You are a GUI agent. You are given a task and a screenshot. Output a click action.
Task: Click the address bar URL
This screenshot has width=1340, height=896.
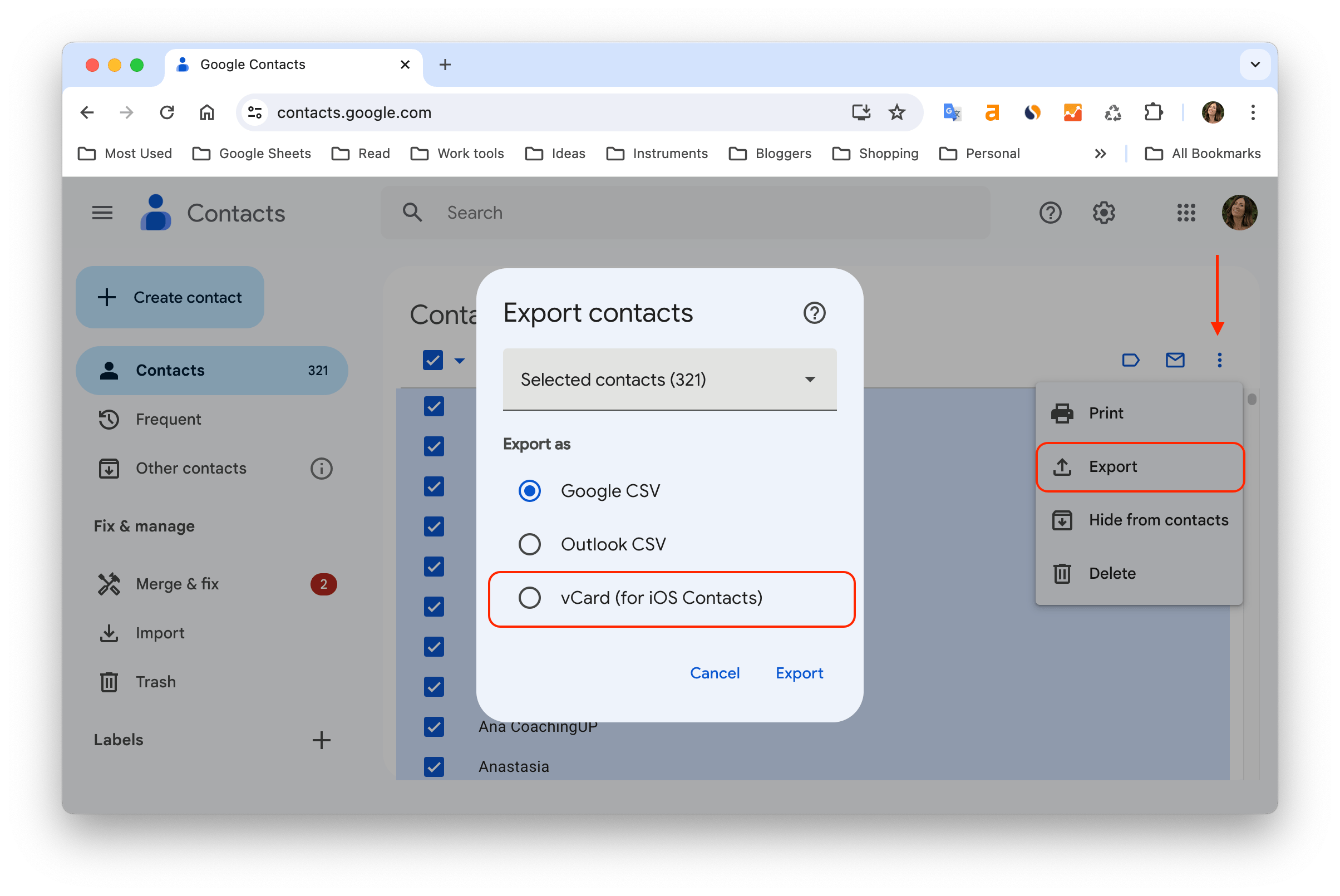click(x=354, y=112)
